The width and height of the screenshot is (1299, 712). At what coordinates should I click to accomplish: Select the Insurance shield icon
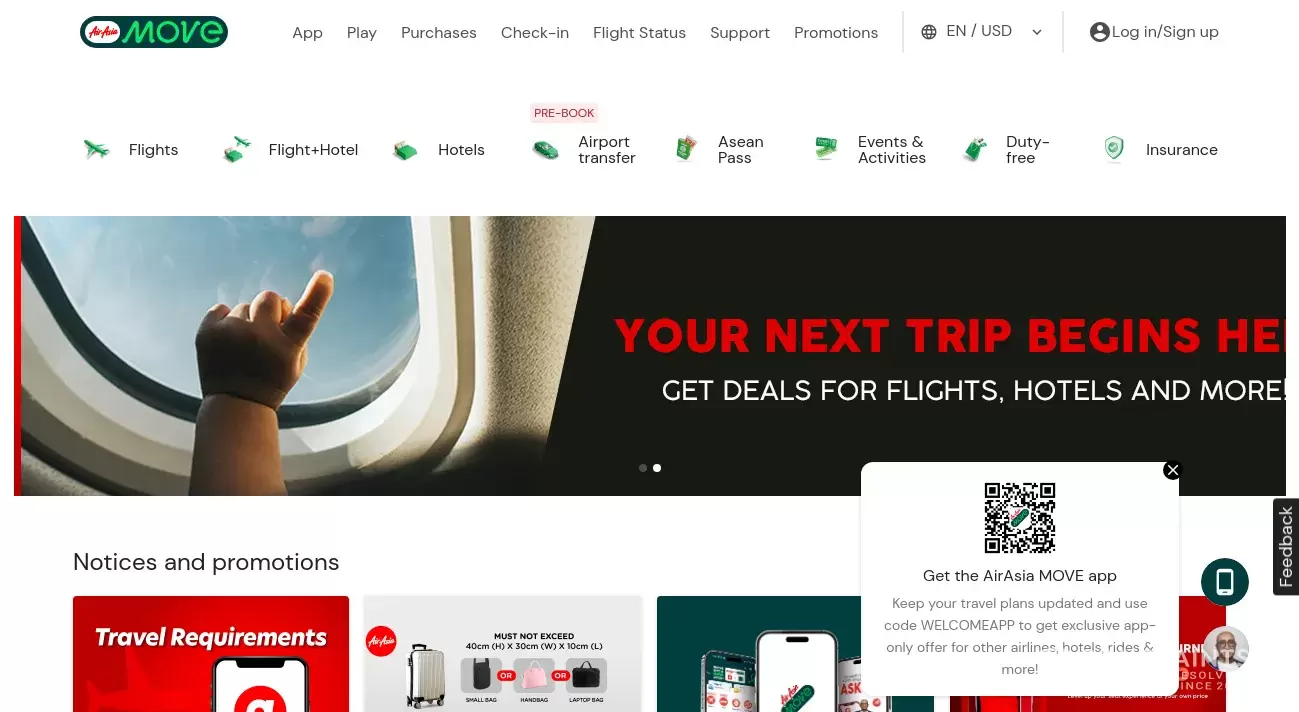pyautogui.click(x=1114, y=150)
